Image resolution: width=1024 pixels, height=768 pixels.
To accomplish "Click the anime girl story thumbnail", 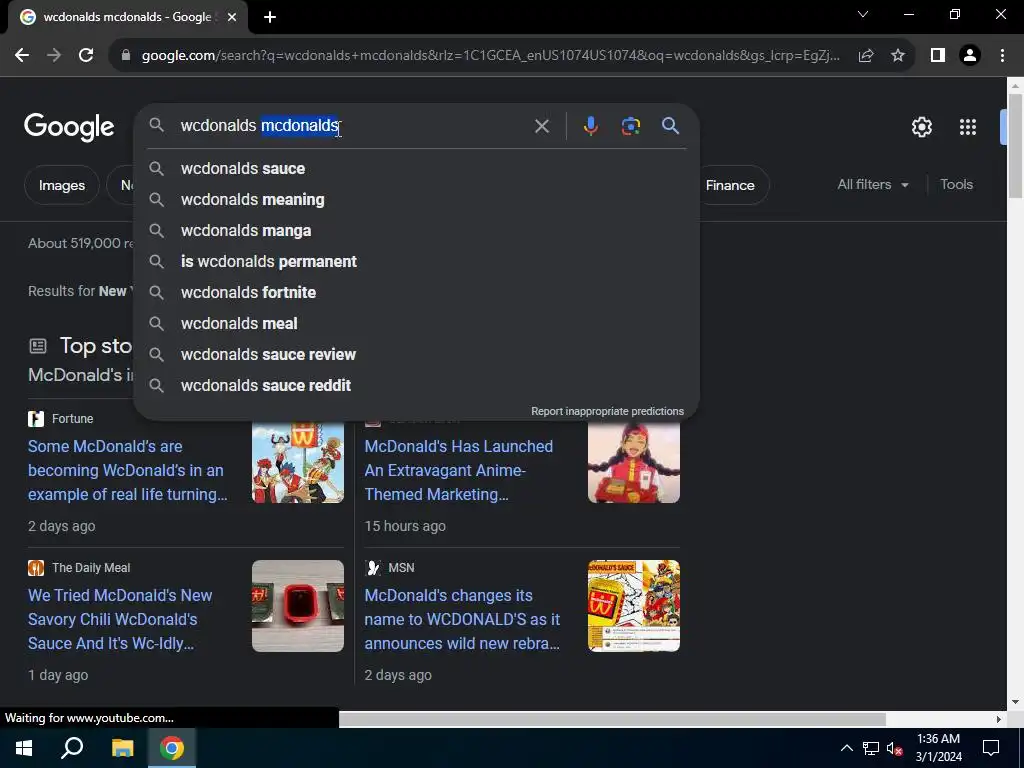I will tap(633, 462).
